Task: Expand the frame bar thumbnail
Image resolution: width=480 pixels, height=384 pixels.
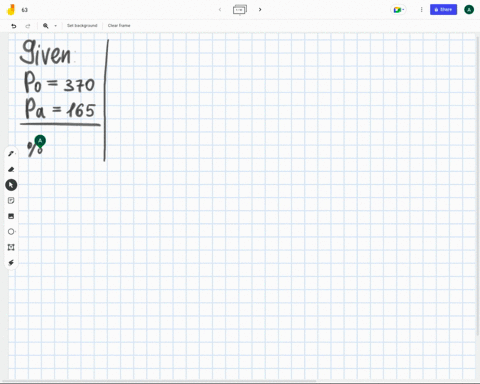Action: coord(240,10)
